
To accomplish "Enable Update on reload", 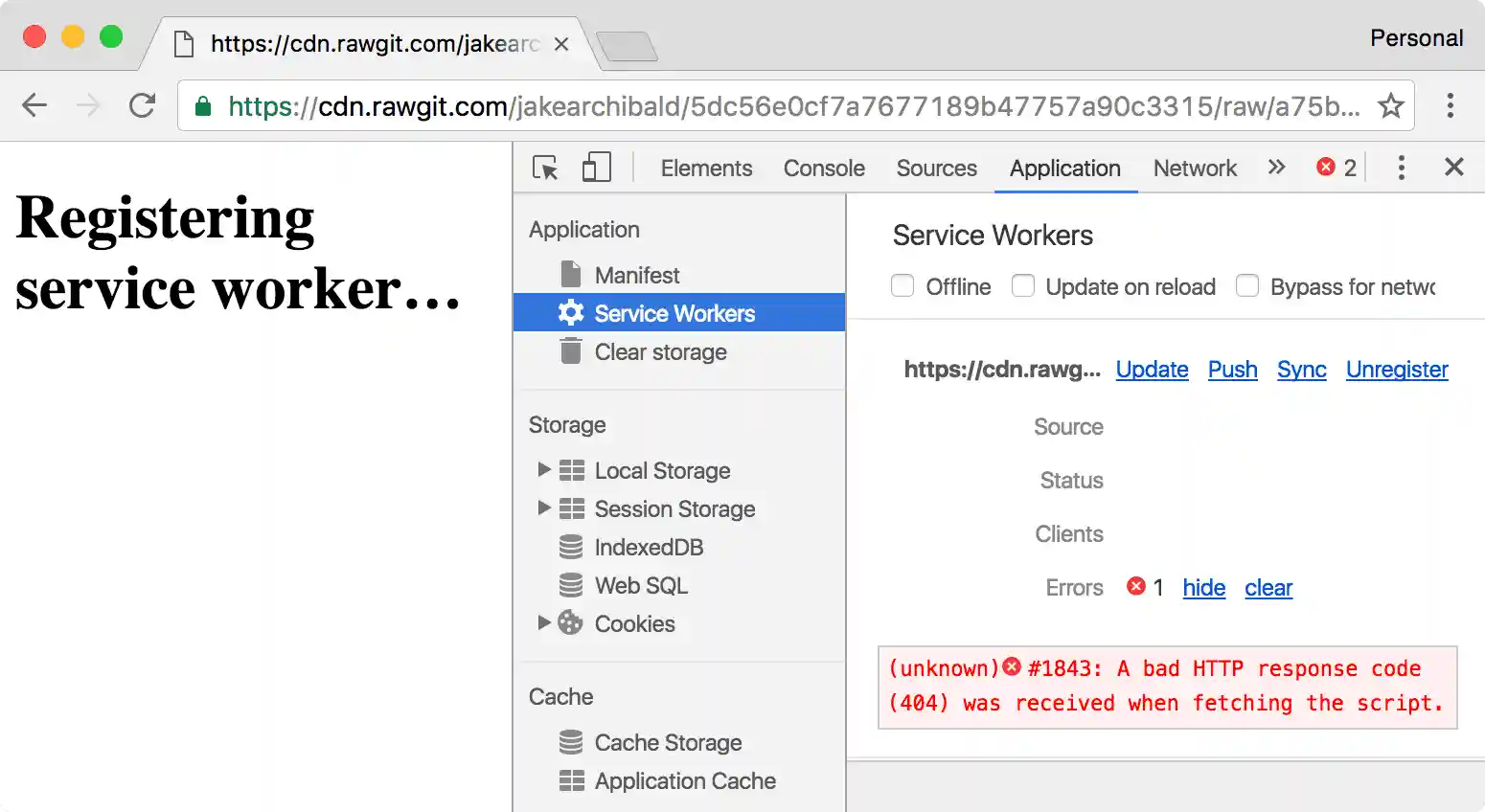I will [1023, 285].
